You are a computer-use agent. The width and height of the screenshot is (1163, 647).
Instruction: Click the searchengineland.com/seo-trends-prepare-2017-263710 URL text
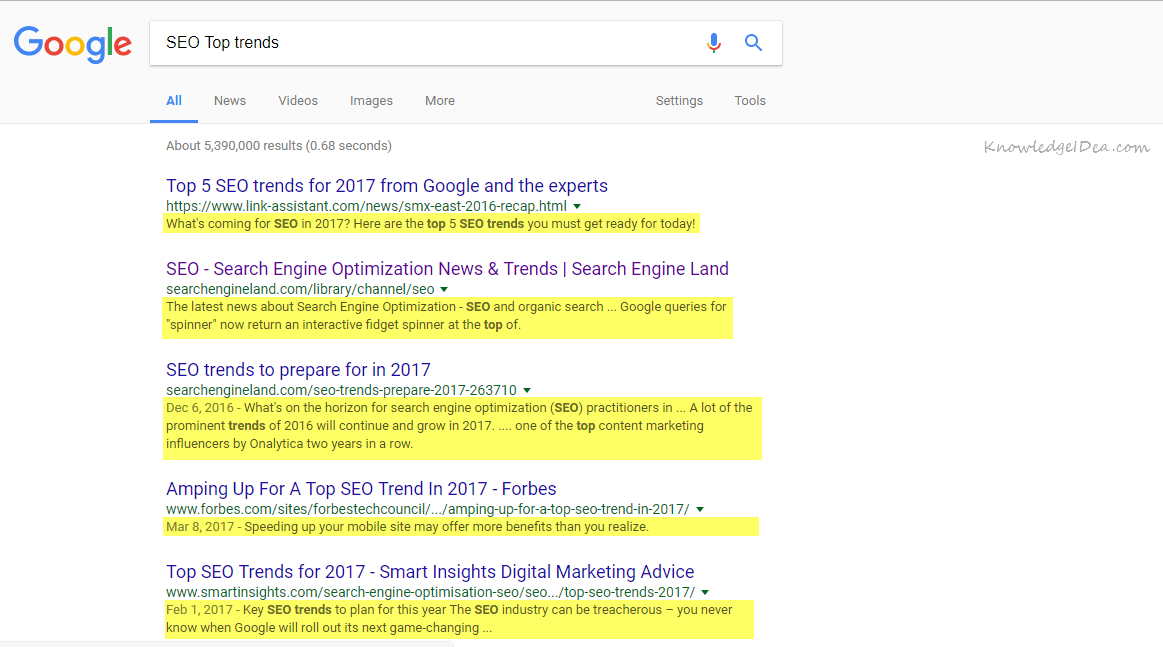click(341, 390)
